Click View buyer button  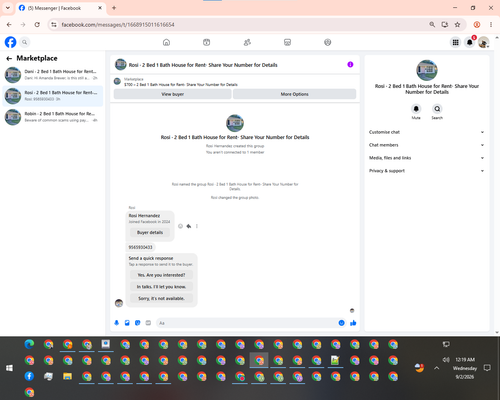[x=173, y=94]
